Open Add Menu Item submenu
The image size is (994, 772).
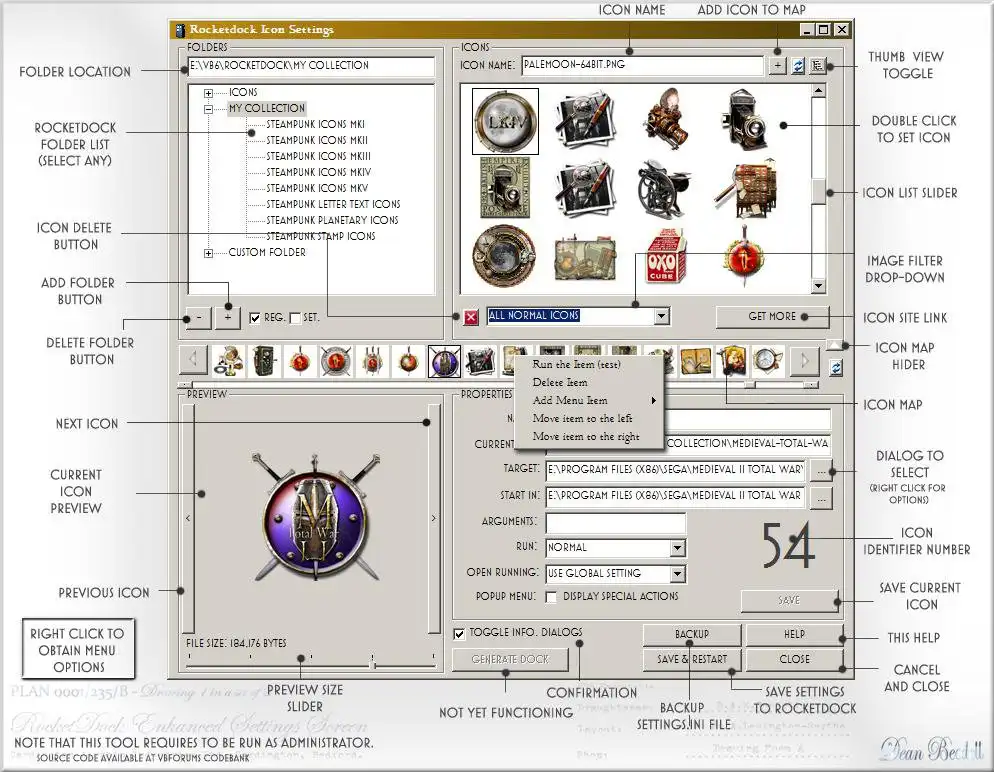(x=589, y=401)
